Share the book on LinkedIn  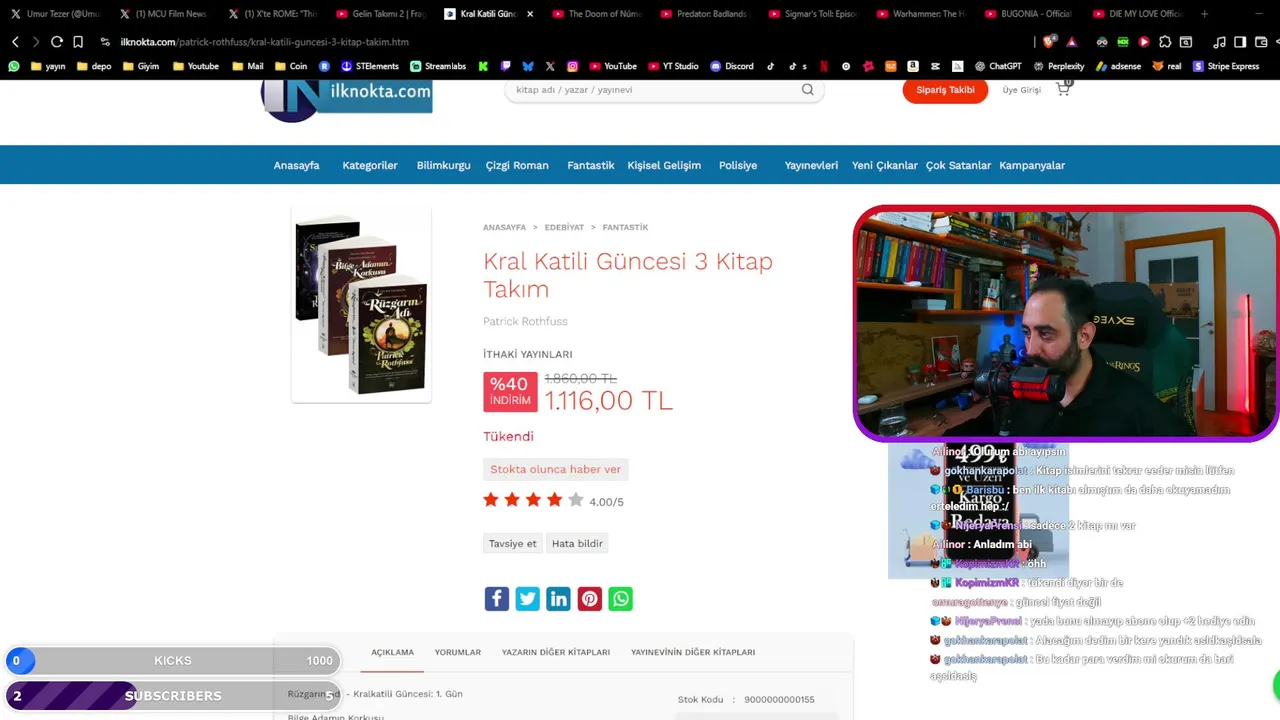tap(559, 599)
